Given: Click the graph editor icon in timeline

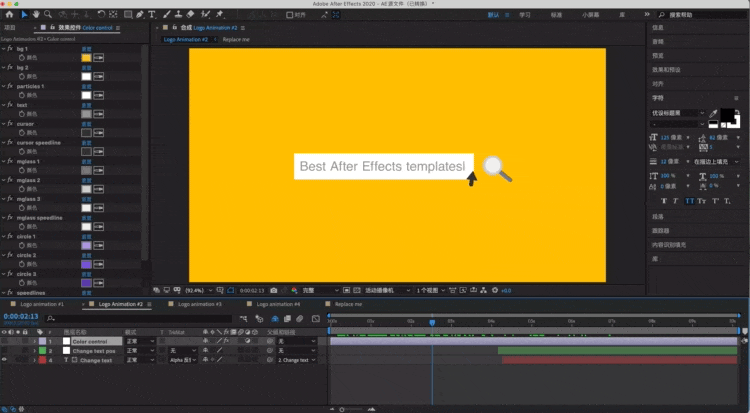Looking at the screenshot, I should (x=316, y=318).
